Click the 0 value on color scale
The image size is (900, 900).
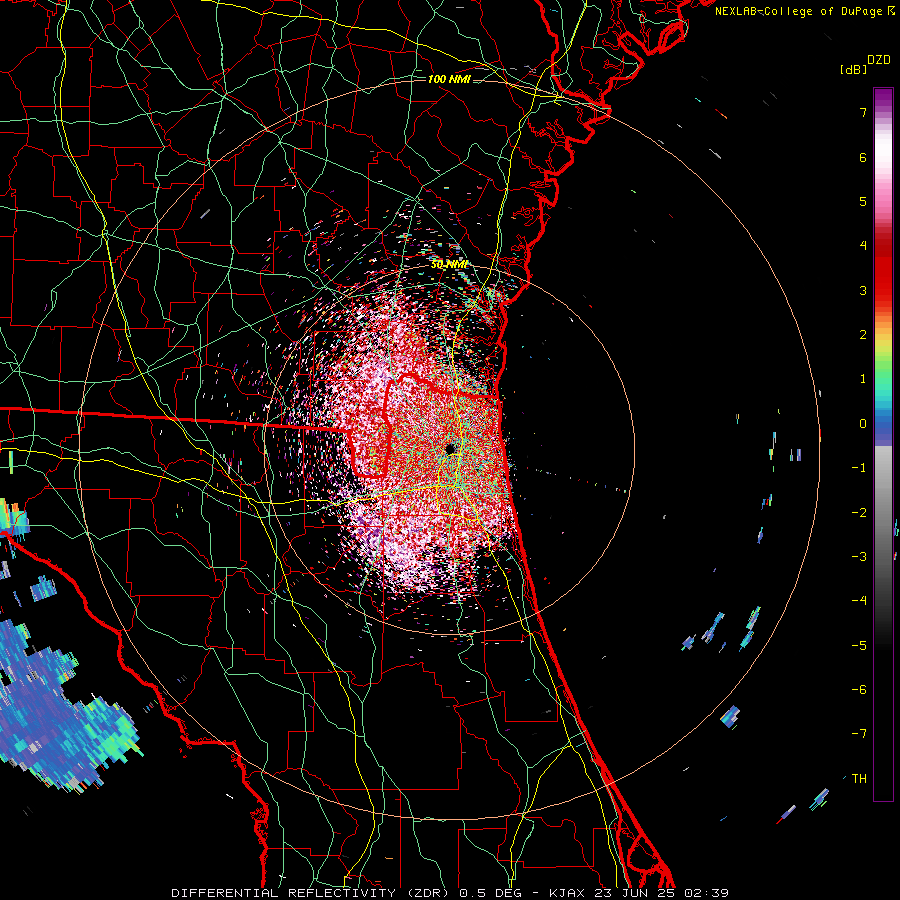click(863, 424)
